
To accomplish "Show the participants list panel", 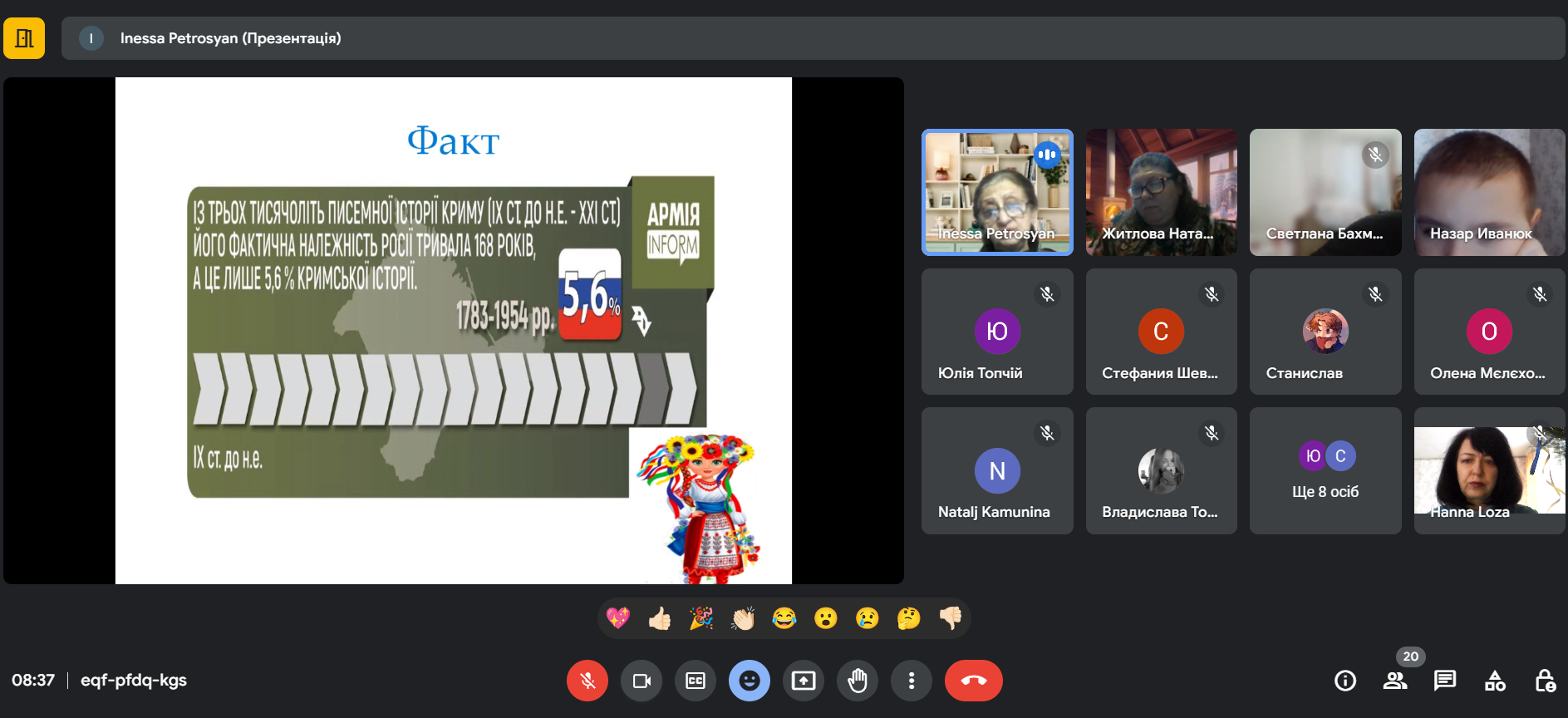I will click(1394, 681).
